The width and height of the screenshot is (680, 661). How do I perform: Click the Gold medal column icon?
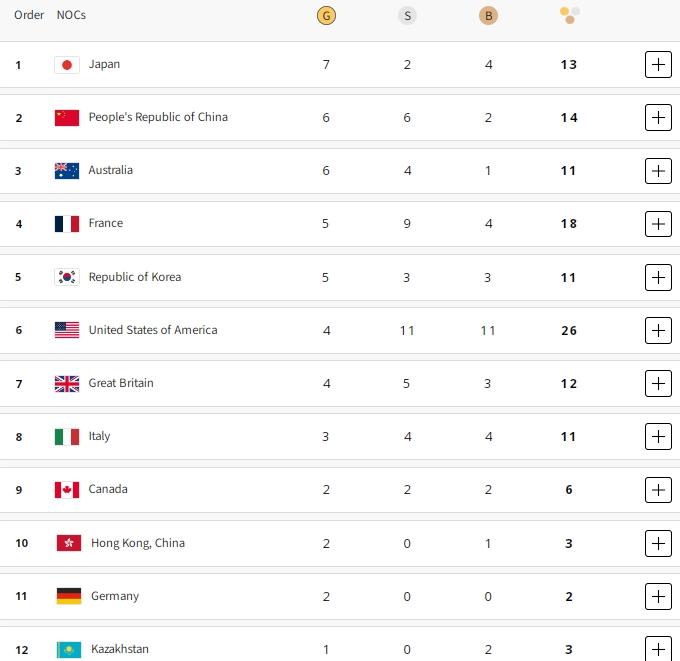click(326, 15)
